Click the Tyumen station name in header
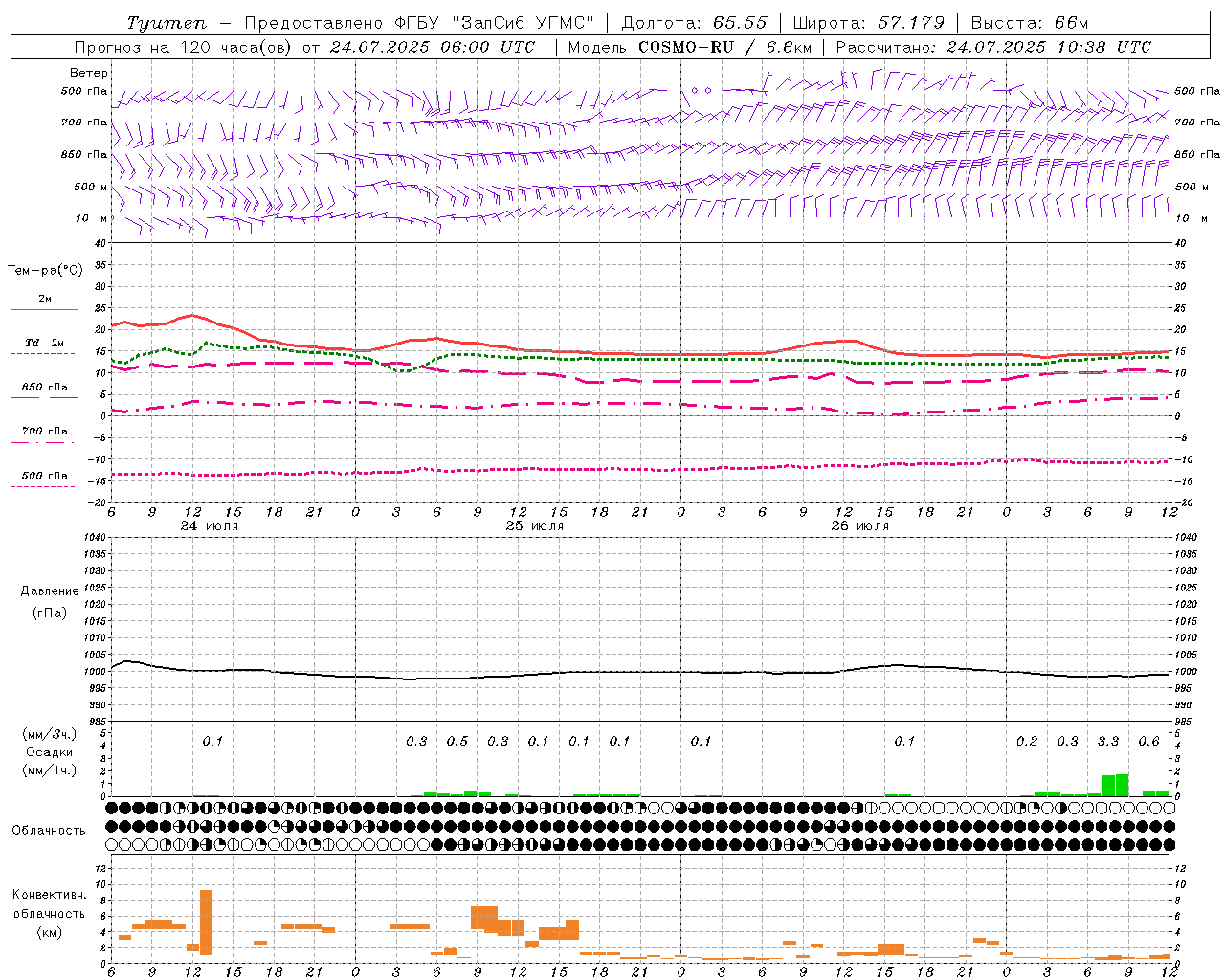This screenshot has width=1225, height=980. point(167,23)
